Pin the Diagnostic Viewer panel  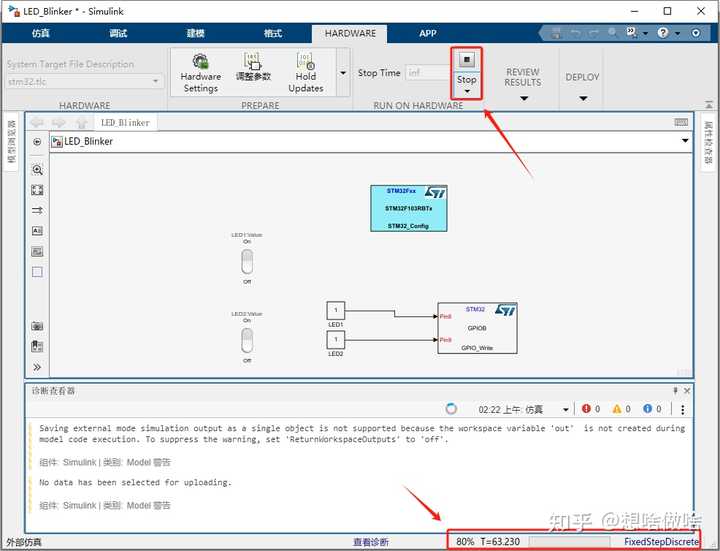pos(675,391)
